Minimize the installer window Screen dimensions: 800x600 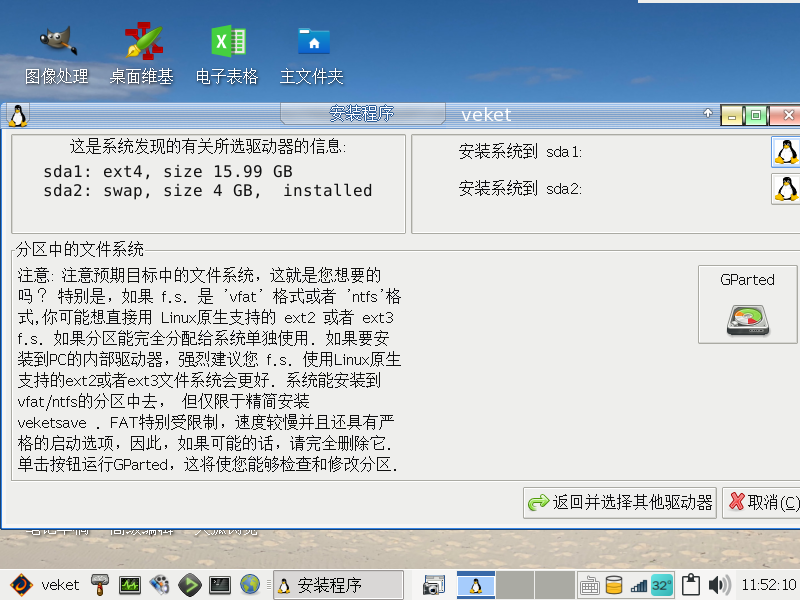[732, 115]
